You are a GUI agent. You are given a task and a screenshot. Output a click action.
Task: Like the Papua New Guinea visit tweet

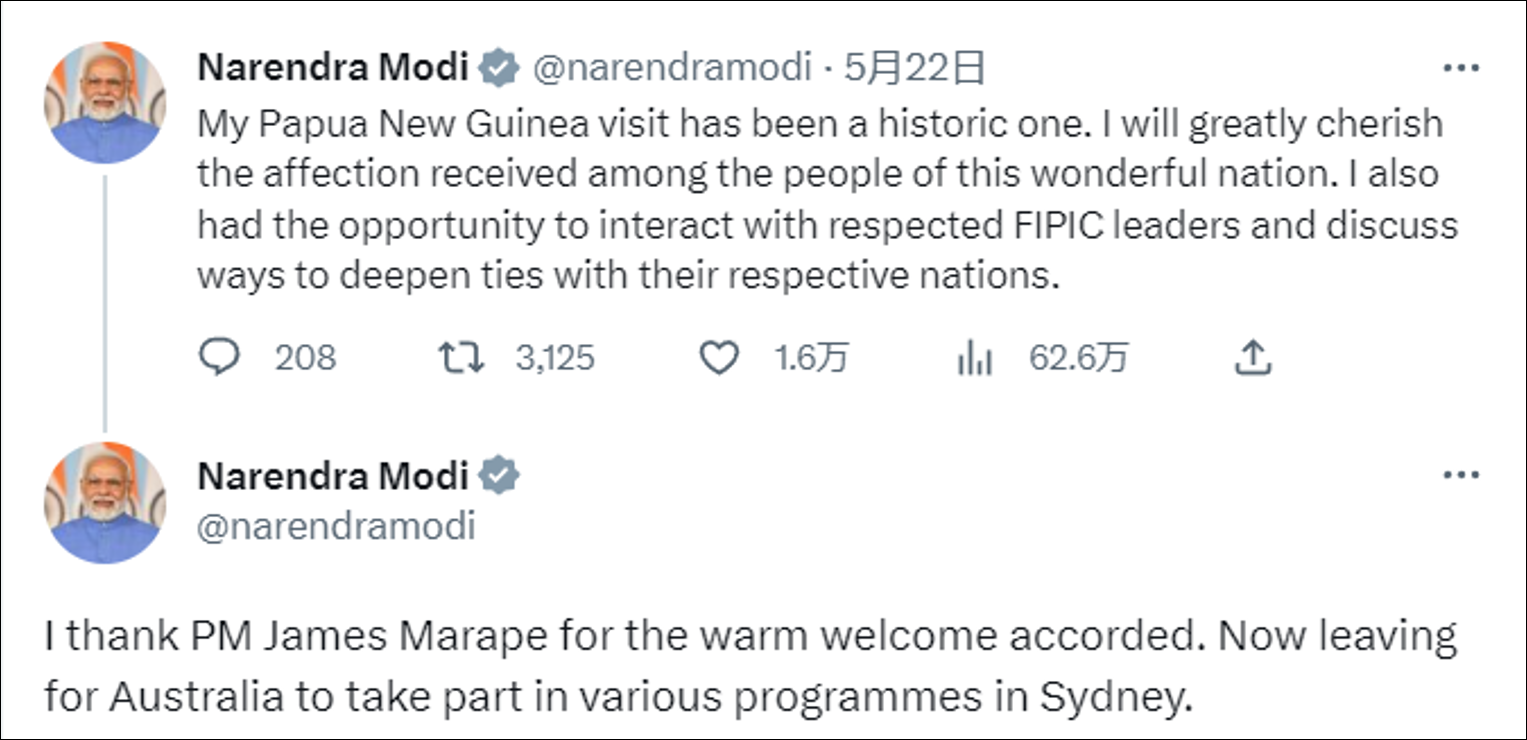[717, 358]
